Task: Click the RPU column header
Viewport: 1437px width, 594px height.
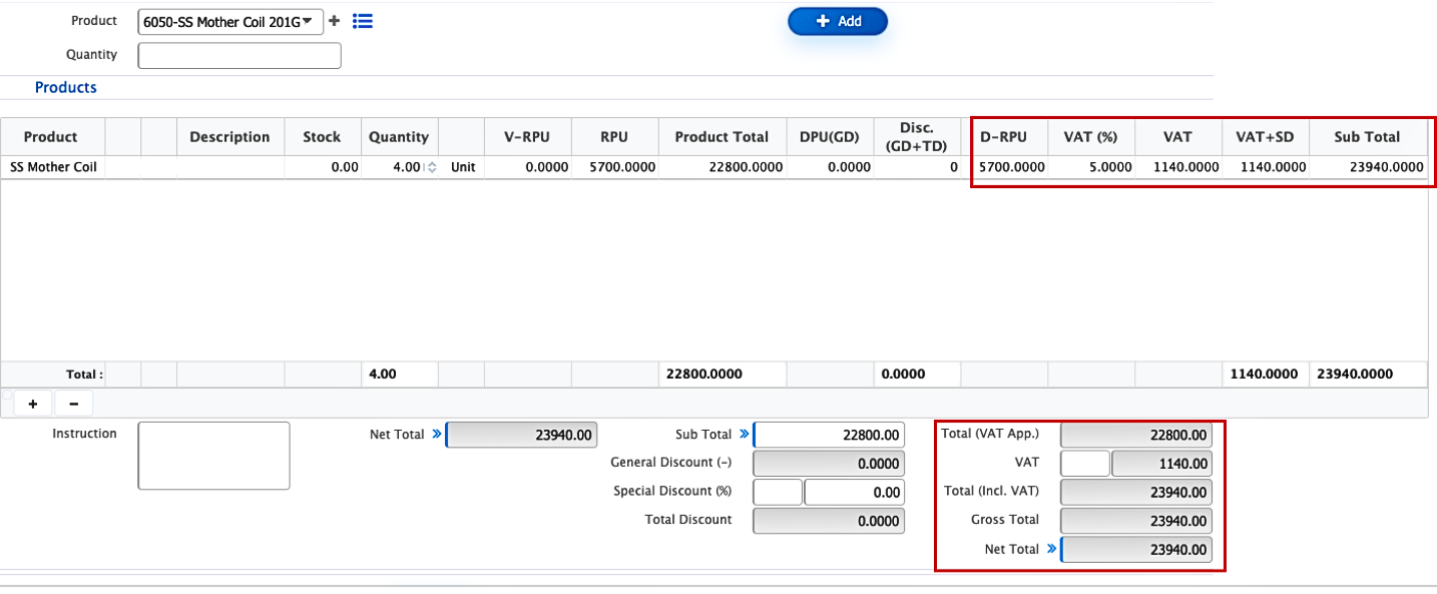Action: tap(614, 137)
